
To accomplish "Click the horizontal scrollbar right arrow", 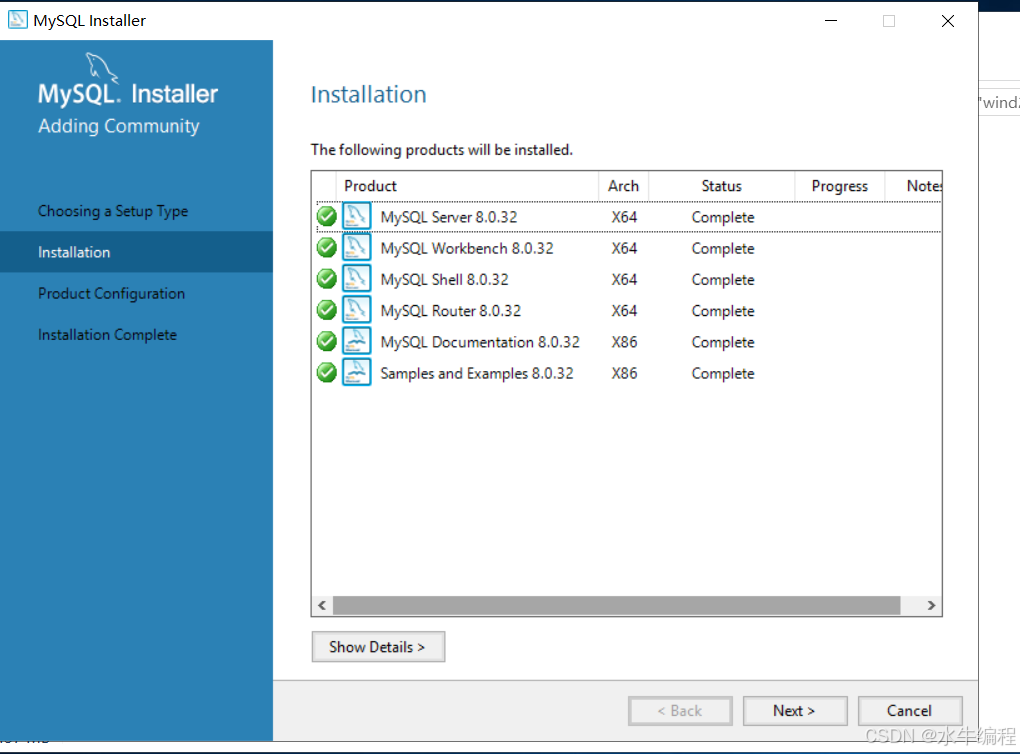I will (x=931, y=605).
